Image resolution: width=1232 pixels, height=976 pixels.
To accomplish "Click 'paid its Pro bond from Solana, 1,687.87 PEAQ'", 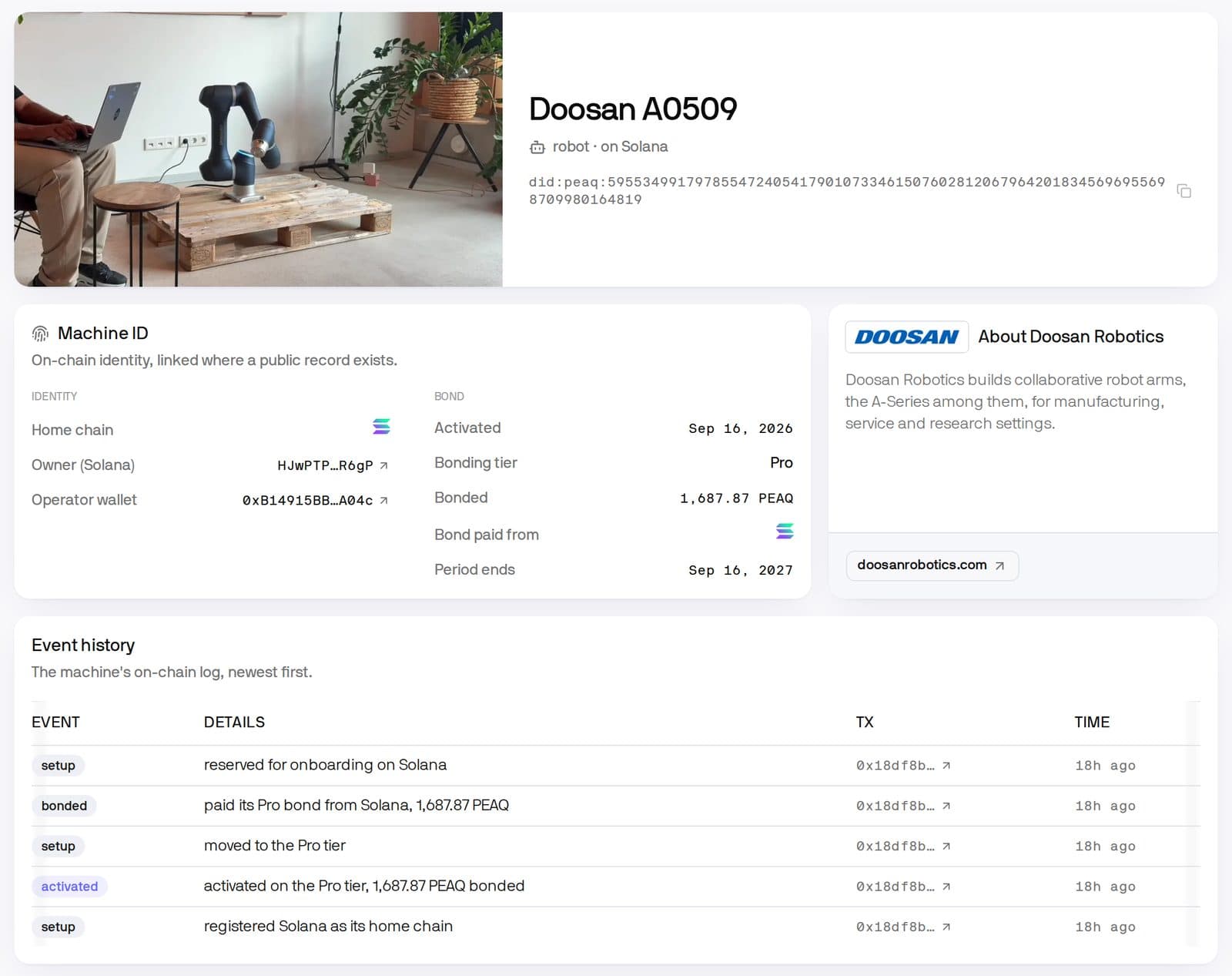I will 357,806.
